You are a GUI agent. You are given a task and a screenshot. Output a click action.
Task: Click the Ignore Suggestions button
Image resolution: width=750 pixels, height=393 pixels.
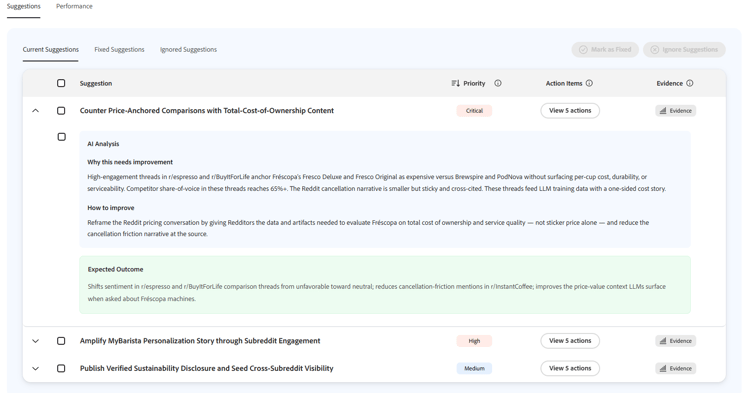[x=684, y=50]
